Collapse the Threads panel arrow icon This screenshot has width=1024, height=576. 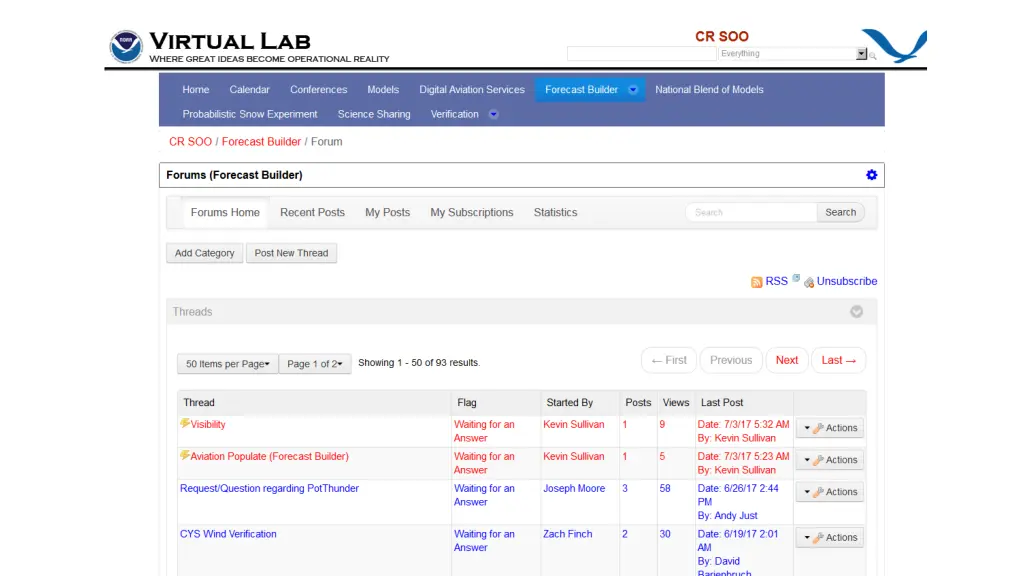[856, 312]
